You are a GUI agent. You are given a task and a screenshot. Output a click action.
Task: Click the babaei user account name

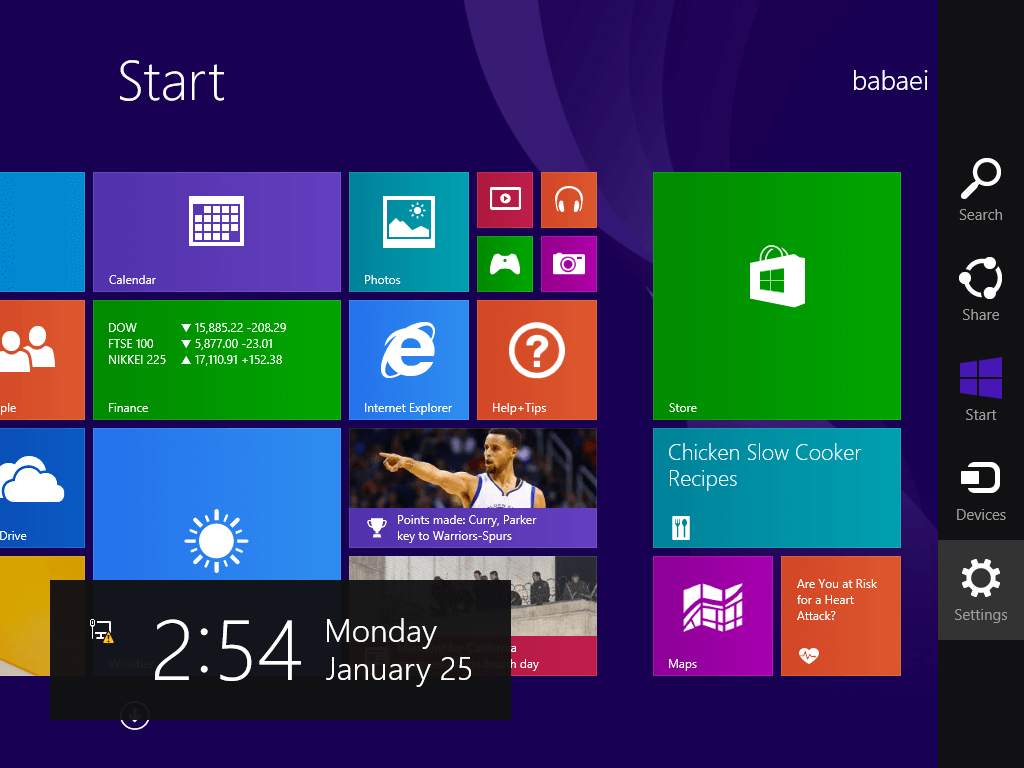(890, 81)
